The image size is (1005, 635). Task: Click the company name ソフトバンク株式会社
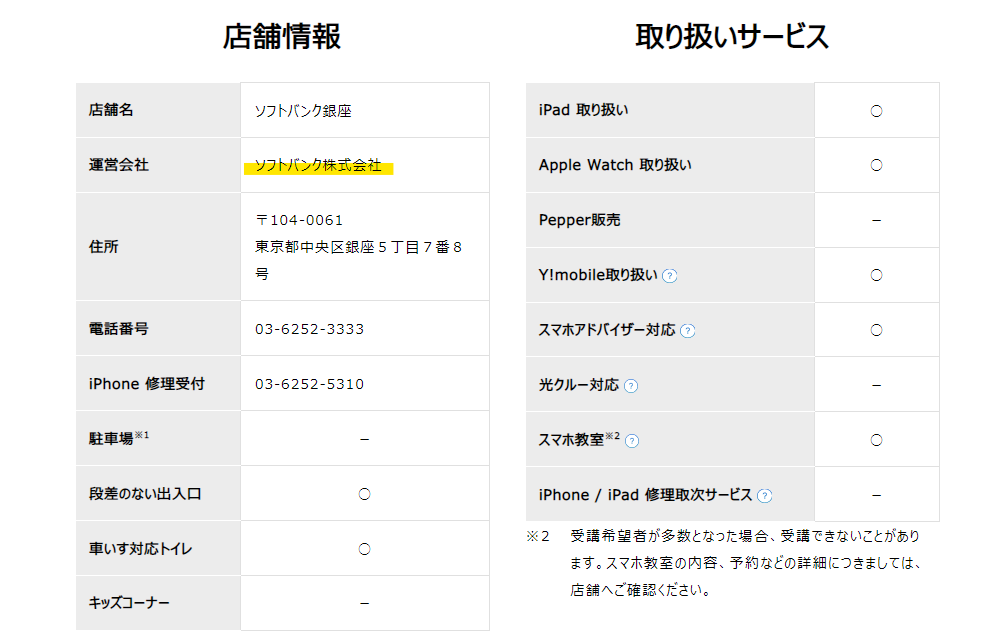point(318,165)
